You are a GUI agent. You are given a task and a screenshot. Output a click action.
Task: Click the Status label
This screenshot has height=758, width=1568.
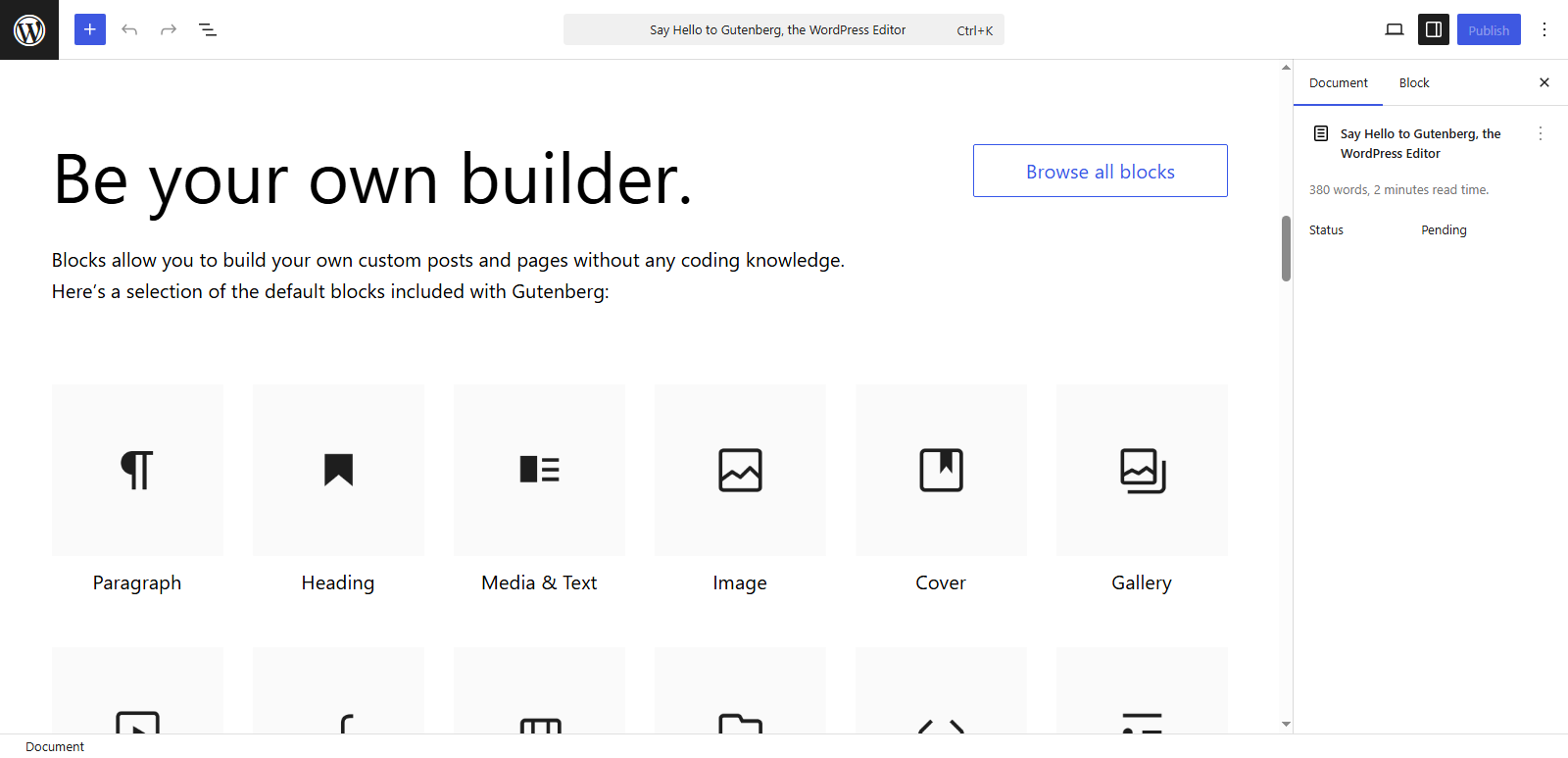click(x=1326, y=229)
